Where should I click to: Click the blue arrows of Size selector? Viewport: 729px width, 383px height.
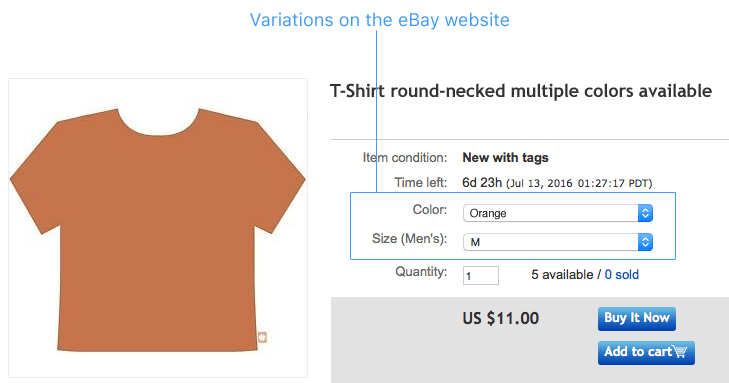(645, 242)
